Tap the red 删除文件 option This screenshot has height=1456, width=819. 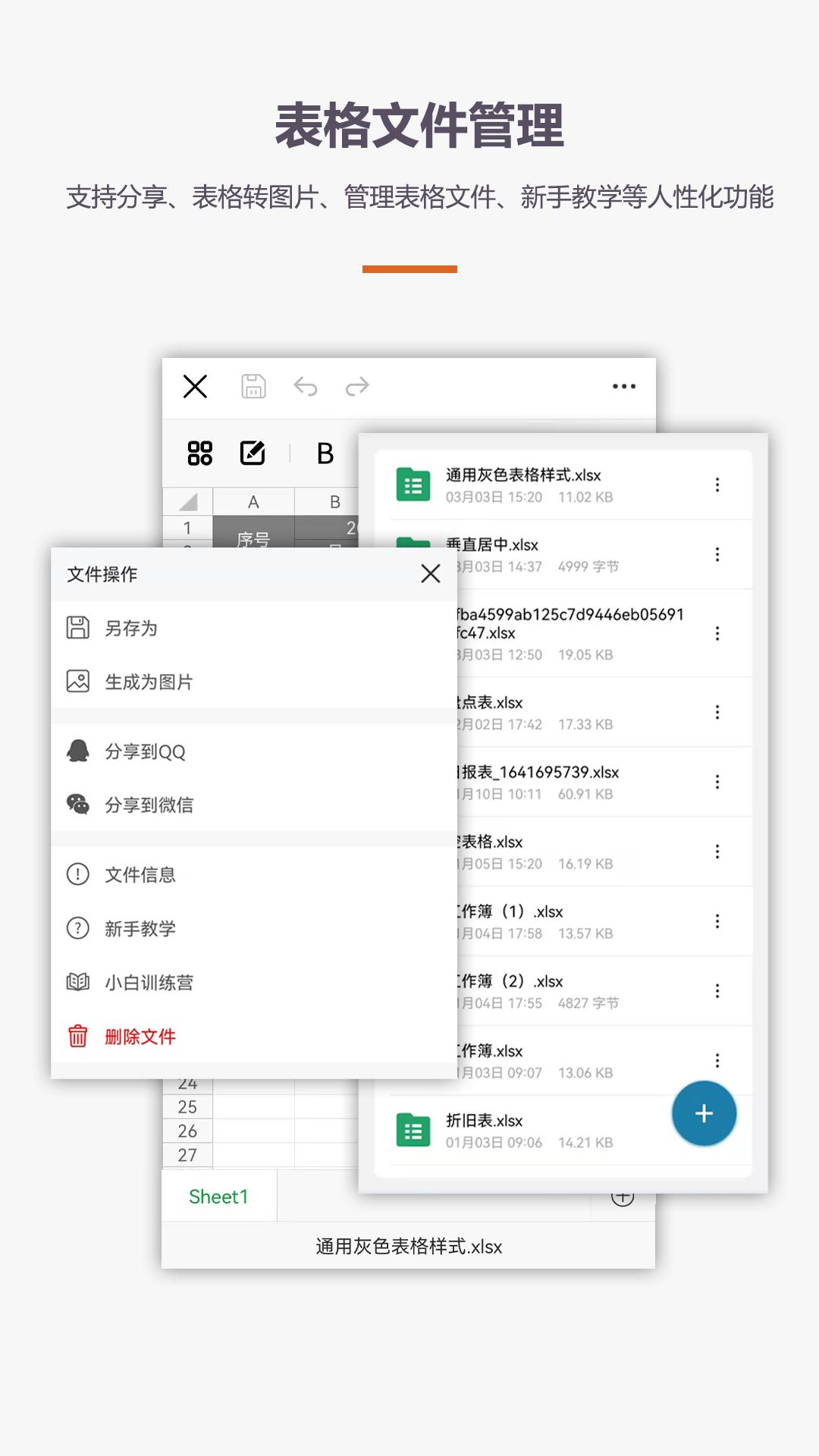(140, 1037)
